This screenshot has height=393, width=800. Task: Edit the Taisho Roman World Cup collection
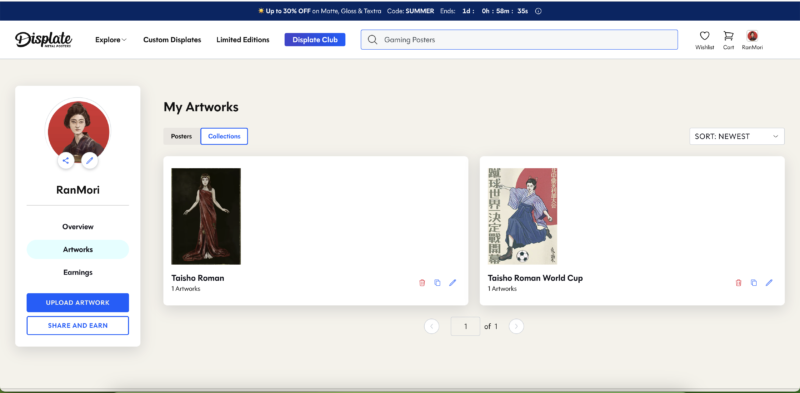769,283
